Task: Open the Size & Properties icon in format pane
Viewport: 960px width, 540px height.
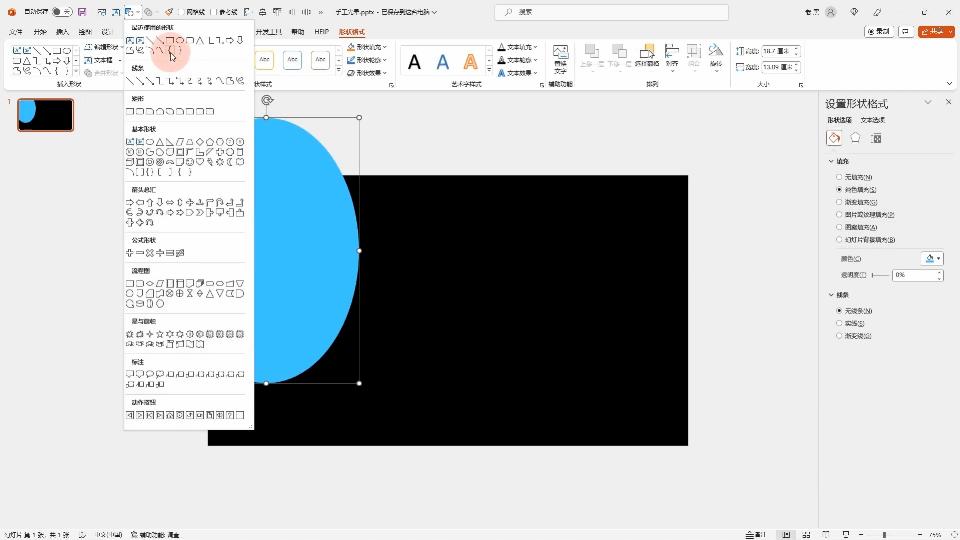Action: point(876,138)
